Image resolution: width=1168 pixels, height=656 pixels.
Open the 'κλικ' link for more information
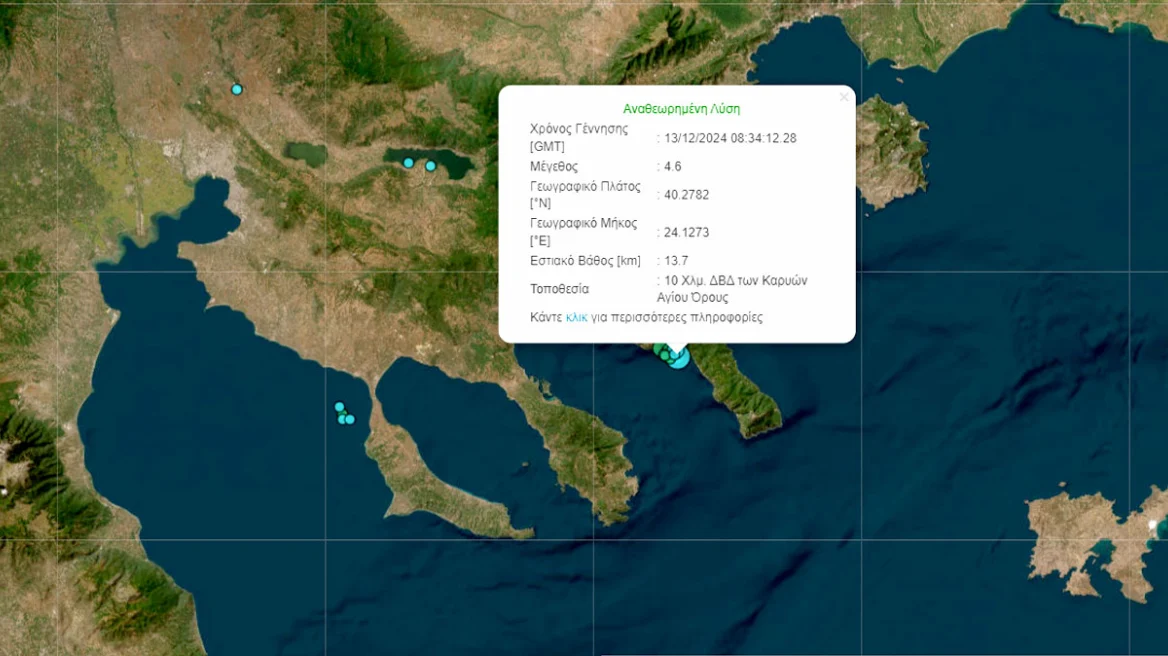576,317
